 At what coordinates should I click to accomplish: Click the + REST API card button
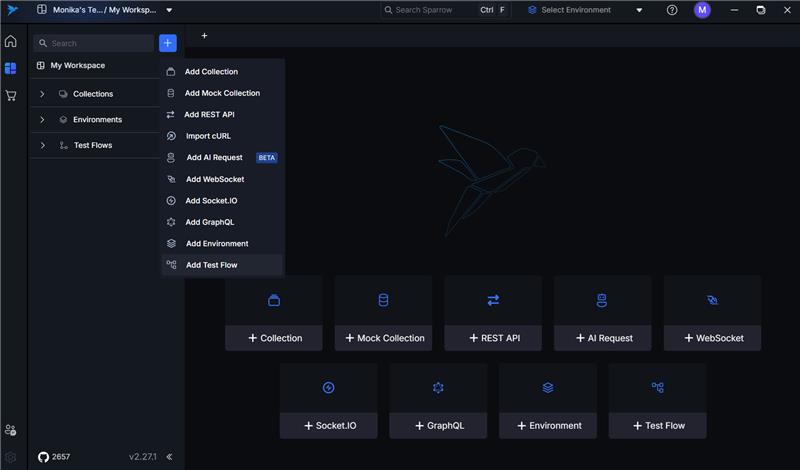pyautogui.click(x=493, y=338)
